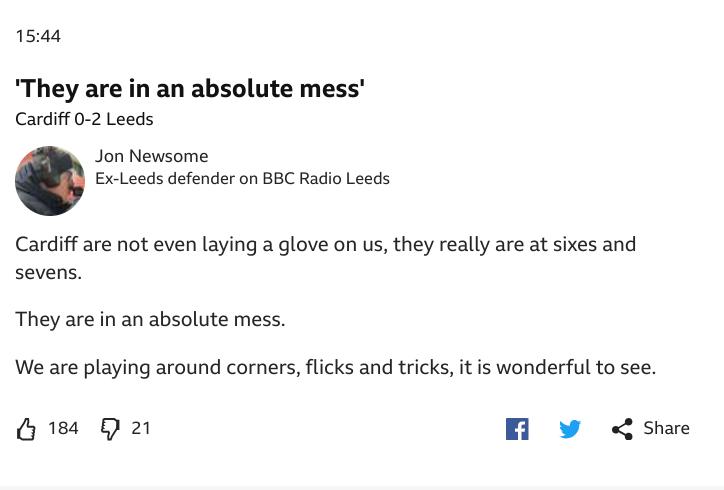
Task: Open Jon Newsome's circular profile photo
Action: pyautogui.click(x=50, y=181)
